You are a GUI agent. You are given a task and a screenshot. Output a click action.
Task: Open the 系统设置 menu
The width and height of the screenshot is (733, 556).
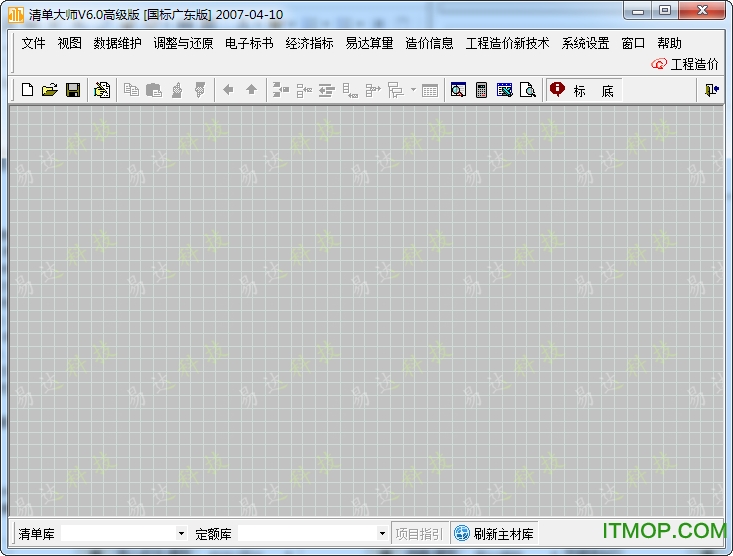click(x=585, y=43)
